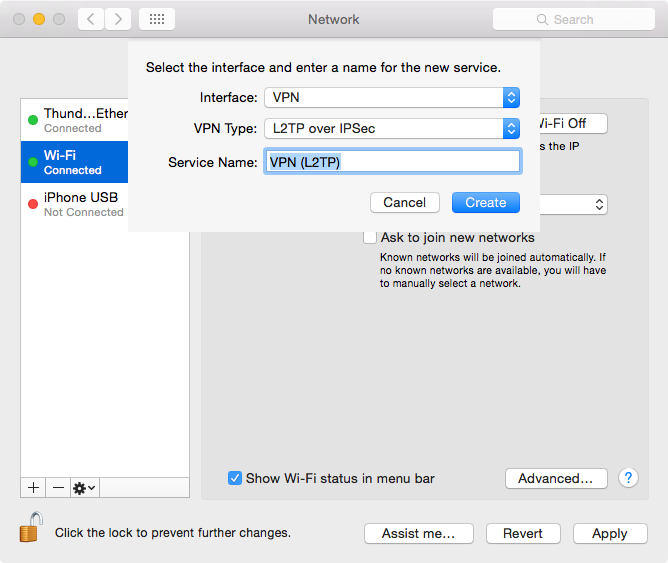Viewport: 668px width, 563px height.
Task: Cancel the new service dialog
Action: (404, 202)
